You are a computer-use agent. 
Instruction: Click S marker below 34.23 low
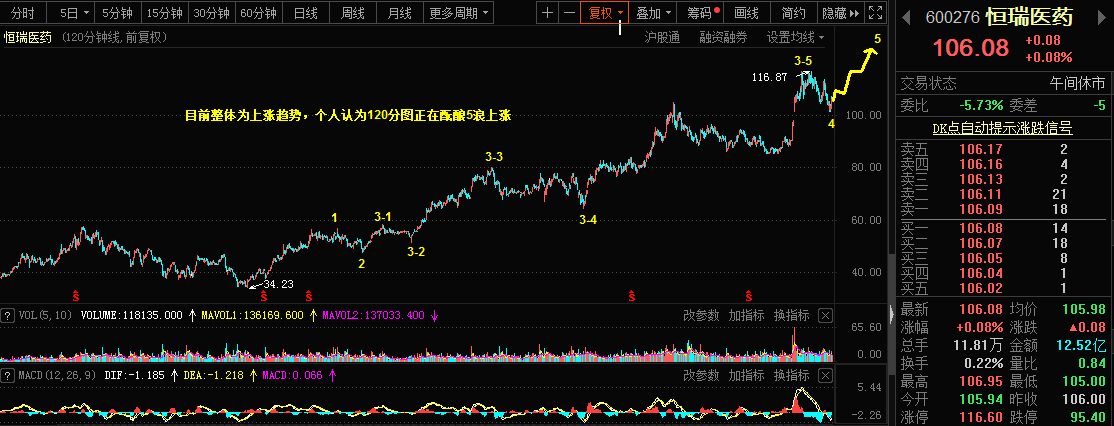tap(264, 295)
